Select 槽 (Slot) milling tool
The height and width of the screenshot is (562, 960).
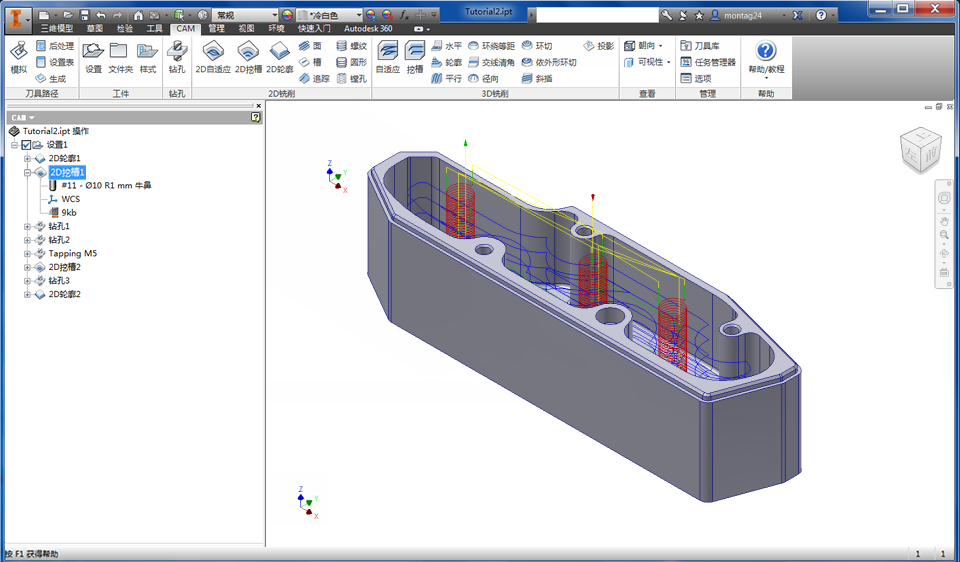310,62
